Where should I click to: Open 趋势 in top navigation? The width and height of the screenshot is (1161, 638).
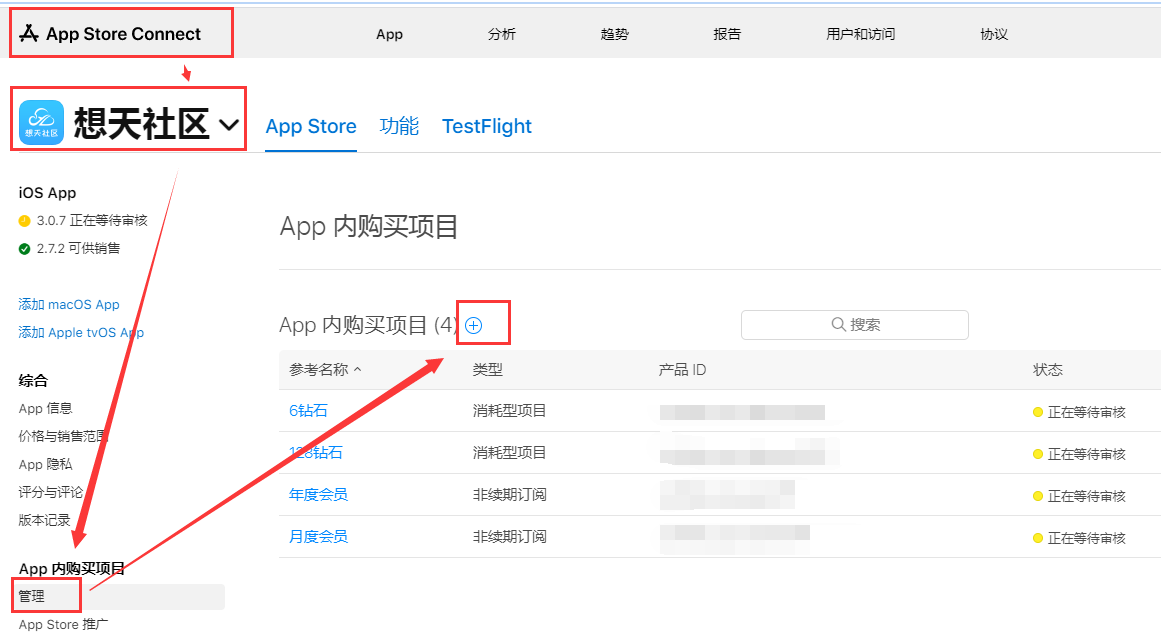point(614,34)
